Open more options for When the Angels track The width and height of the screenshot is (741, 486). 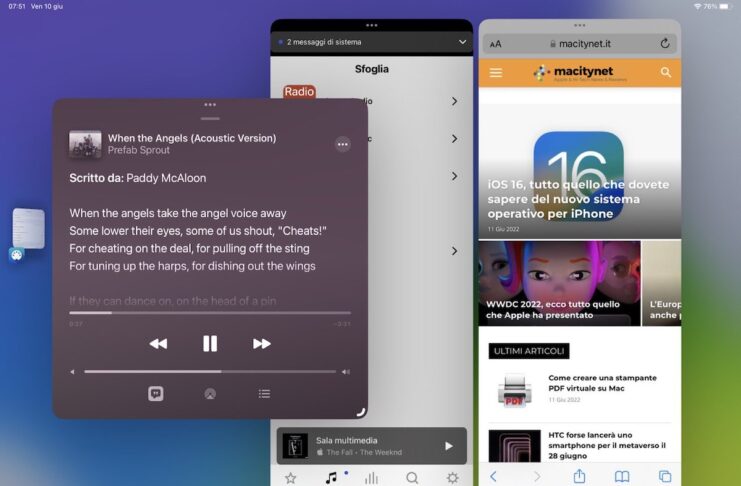pos(343,144)
